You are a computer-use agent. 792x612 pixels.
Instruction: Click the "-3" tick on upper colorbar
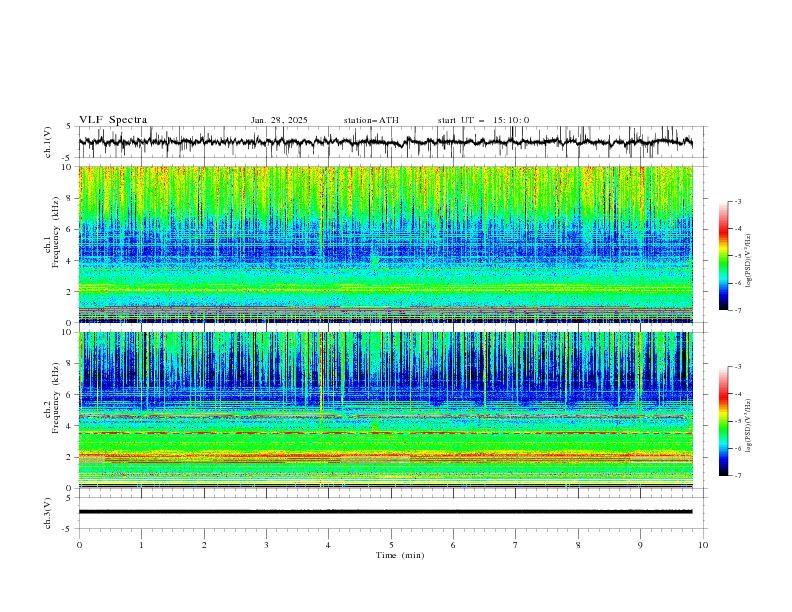point(737,201)
